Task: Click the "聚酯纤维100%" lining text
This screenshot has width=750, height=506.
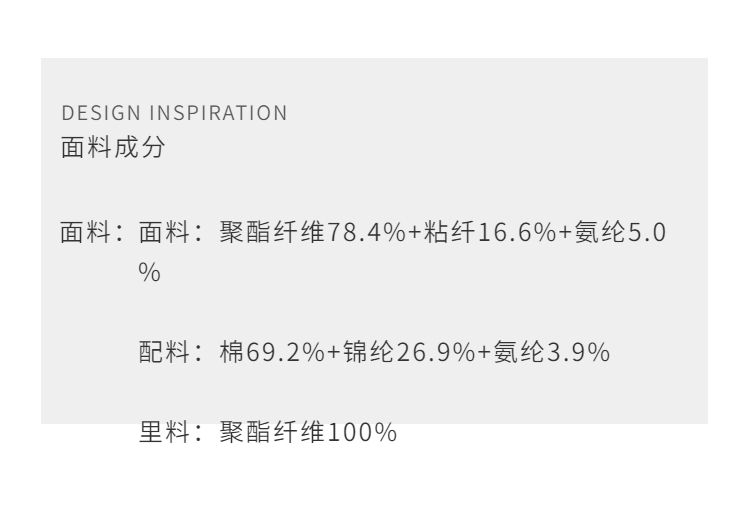Action: coord(308,433)
